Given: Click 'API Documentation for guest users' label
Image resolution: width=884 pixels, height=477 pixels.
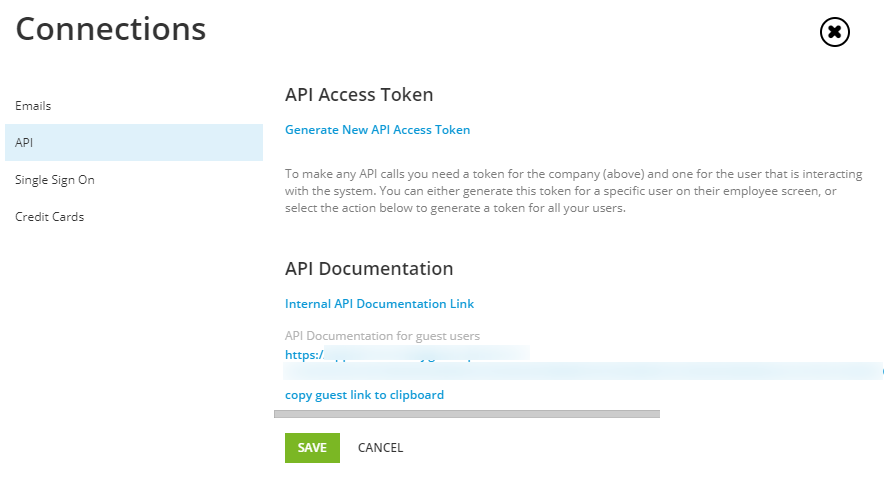Looking at the screenshot, I should tap(382, 336).
